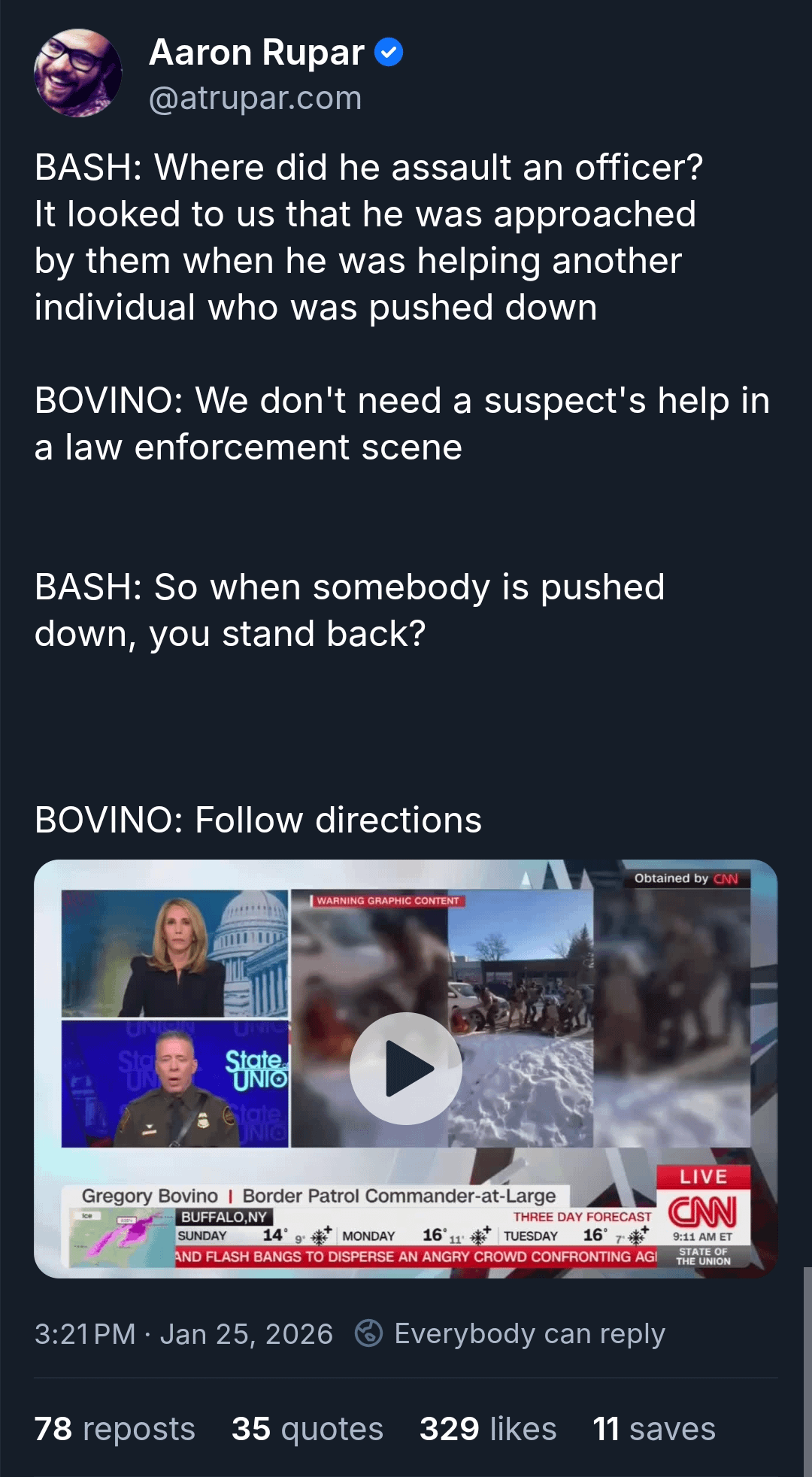Play the embedded CNN video

(x=405, y=1068)
